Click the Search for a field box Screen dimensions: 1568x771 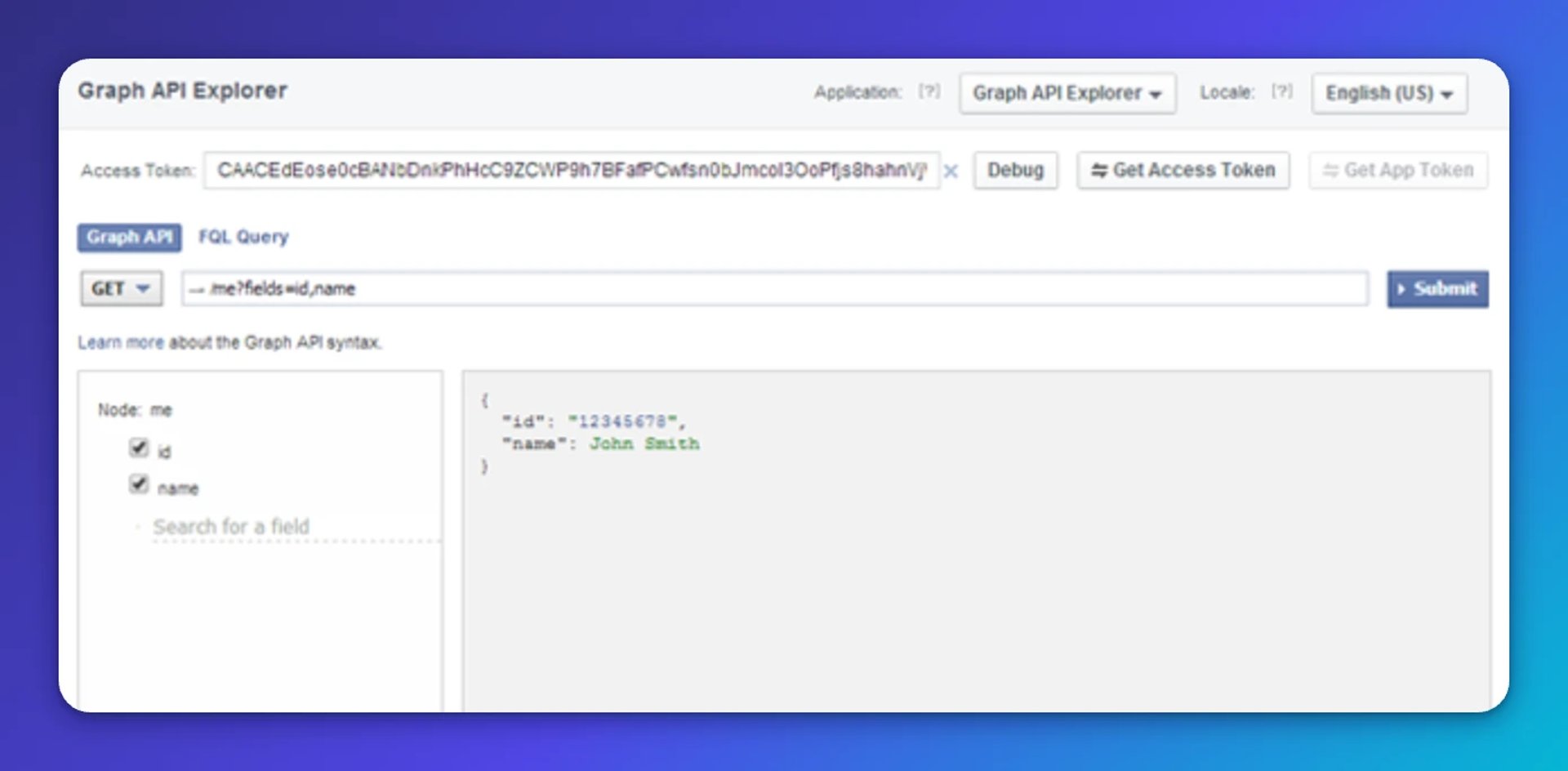[x=296, y=527]
